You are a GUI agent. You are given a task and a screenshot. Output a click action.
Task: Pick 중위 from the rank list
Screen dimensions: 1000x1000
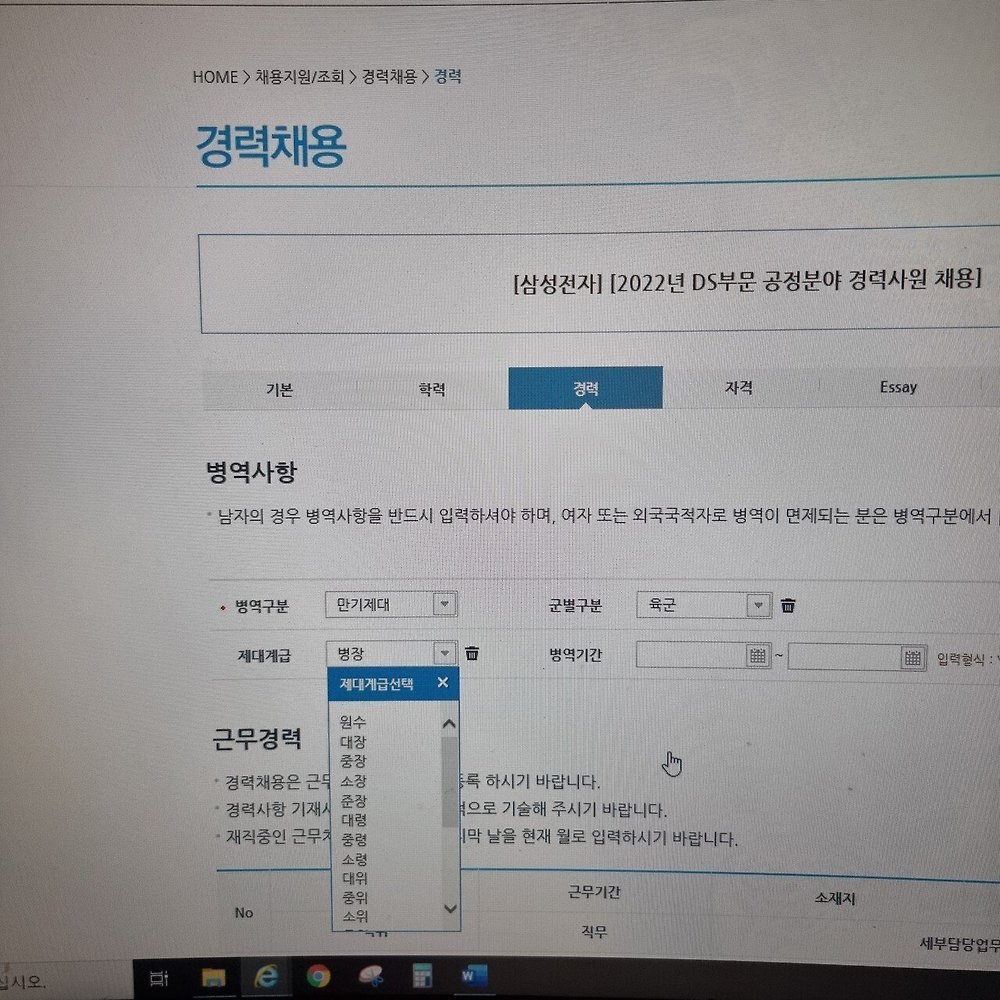click(x=355, y=897)
